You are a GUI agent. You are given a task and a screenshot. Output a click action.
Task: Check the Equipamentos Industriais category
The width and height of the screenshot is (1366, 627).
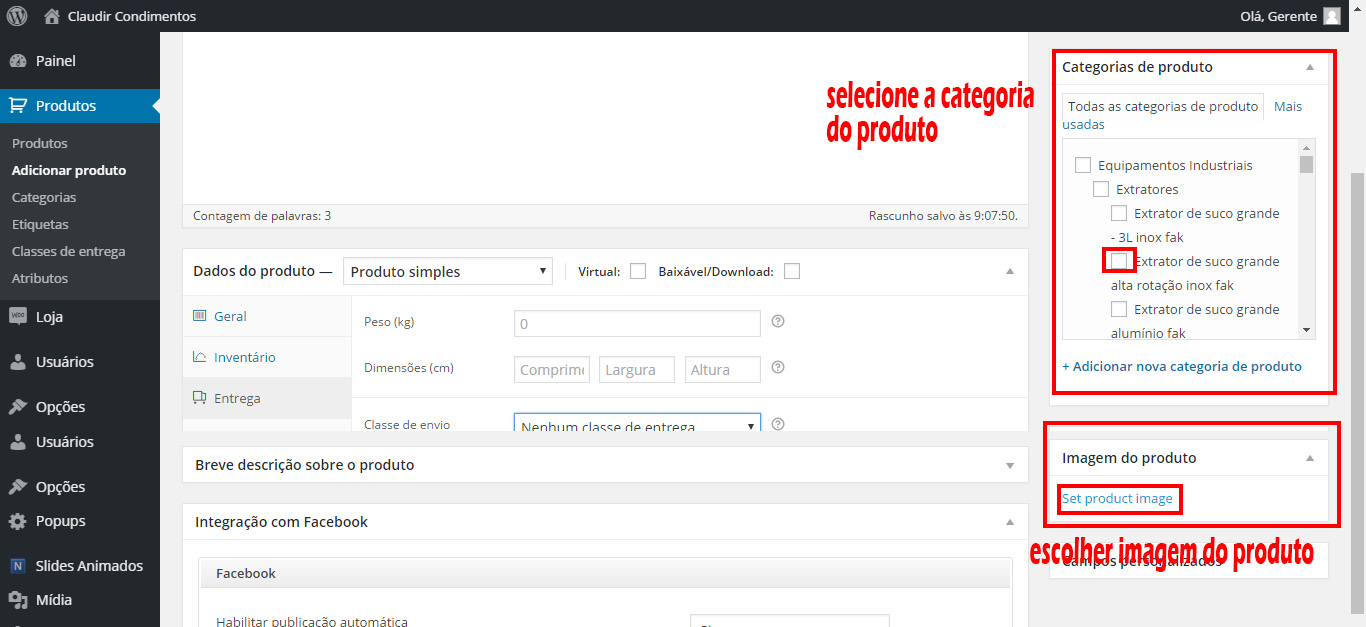coord(1082,166)
